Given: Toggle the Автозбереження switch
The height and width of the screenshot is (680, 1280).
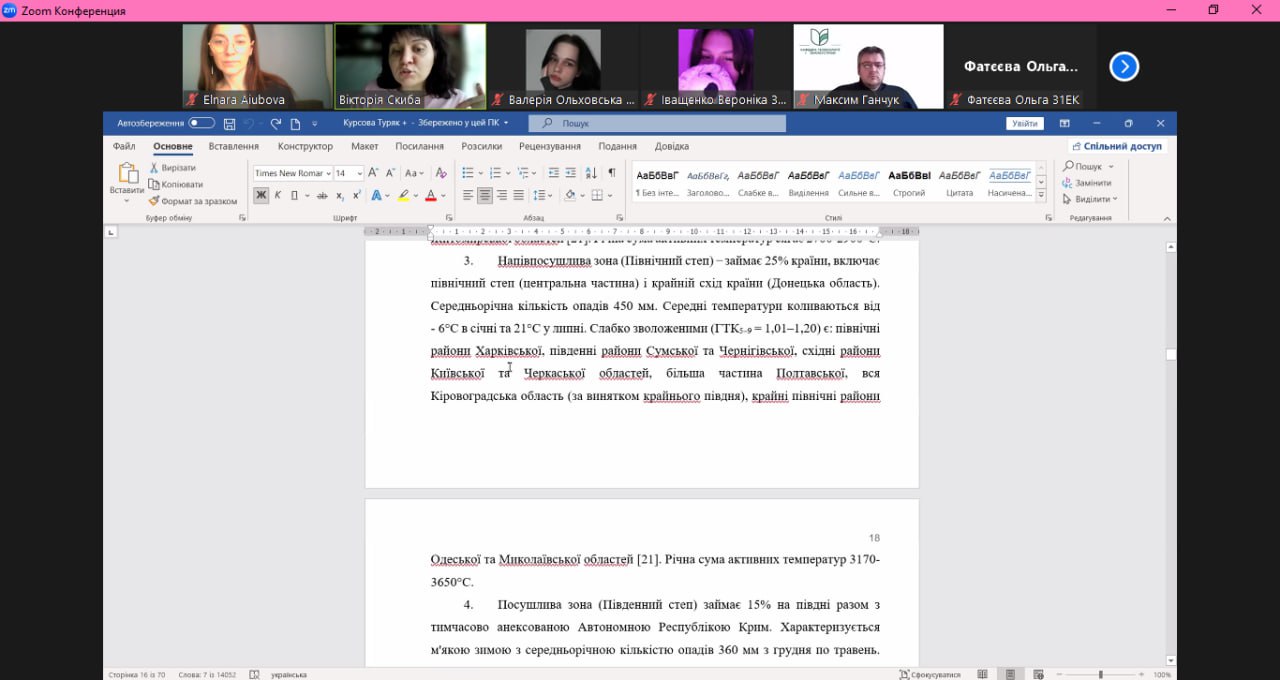Looking at the screenshot, I should pyautogui.click(x=202, y=123).
